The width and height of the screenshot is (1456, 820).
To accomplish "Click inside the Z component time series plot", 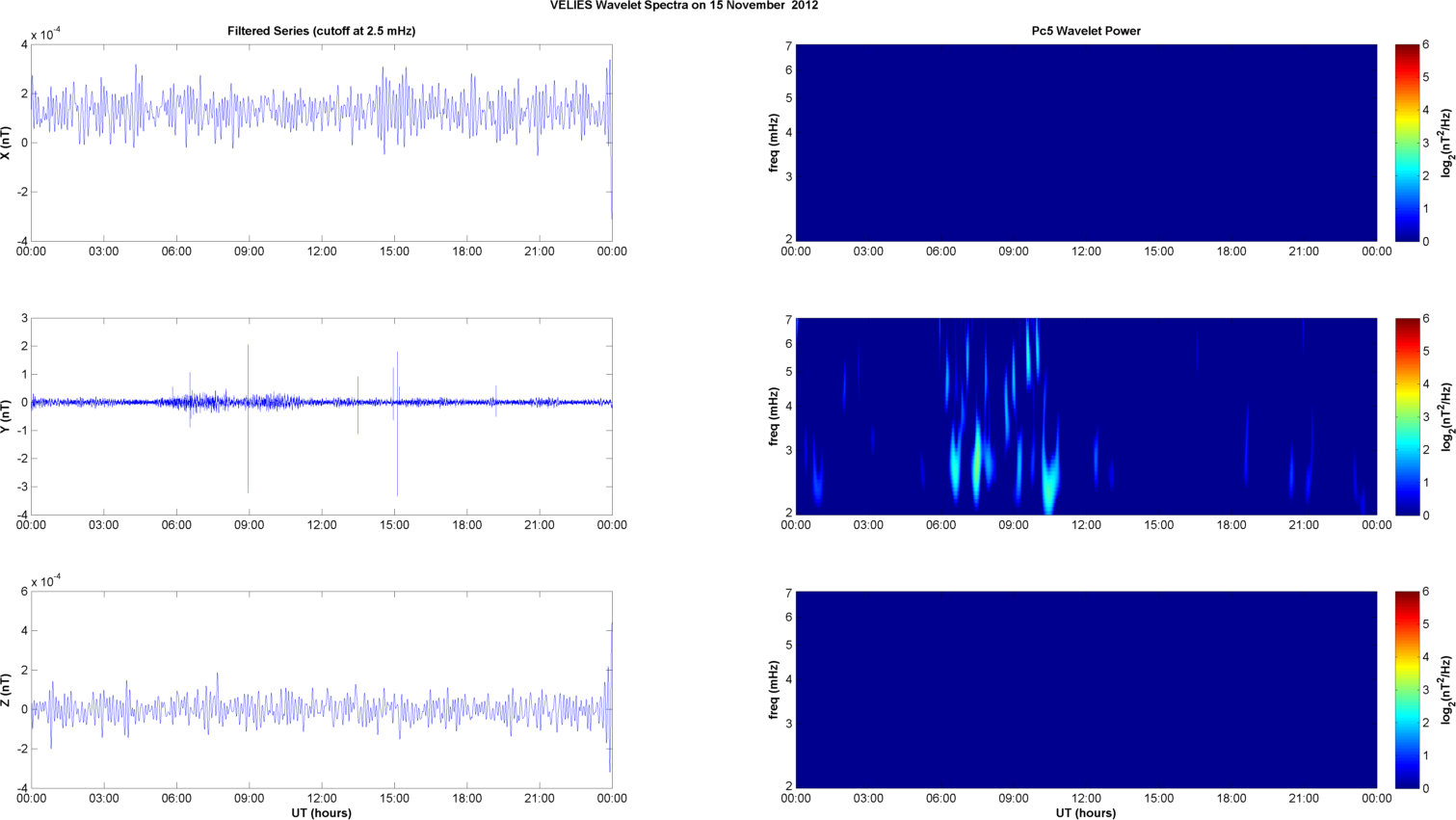I will click(x=321, y=690).
